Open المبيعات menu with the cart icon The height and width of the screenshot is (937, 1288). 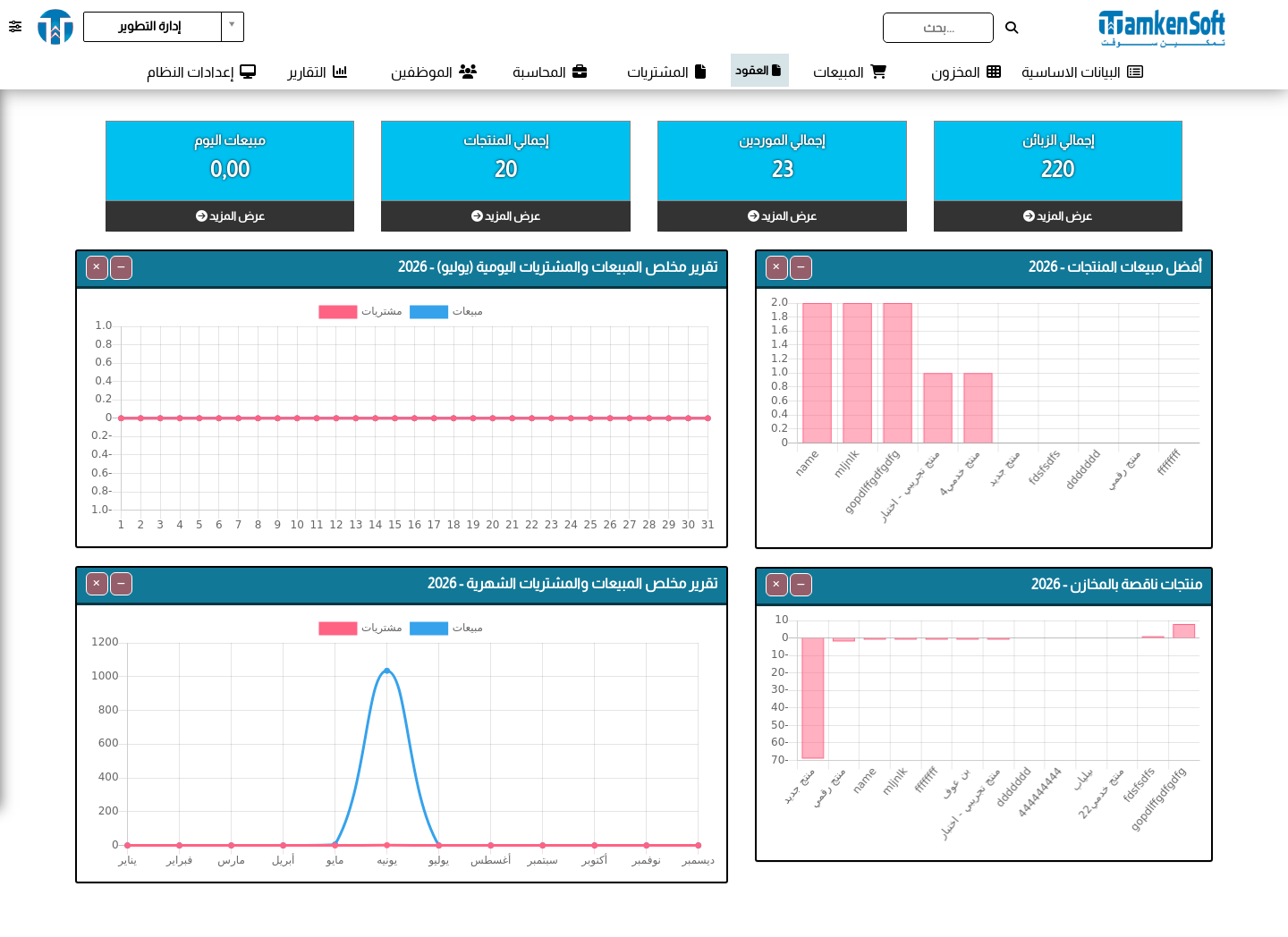849,72
